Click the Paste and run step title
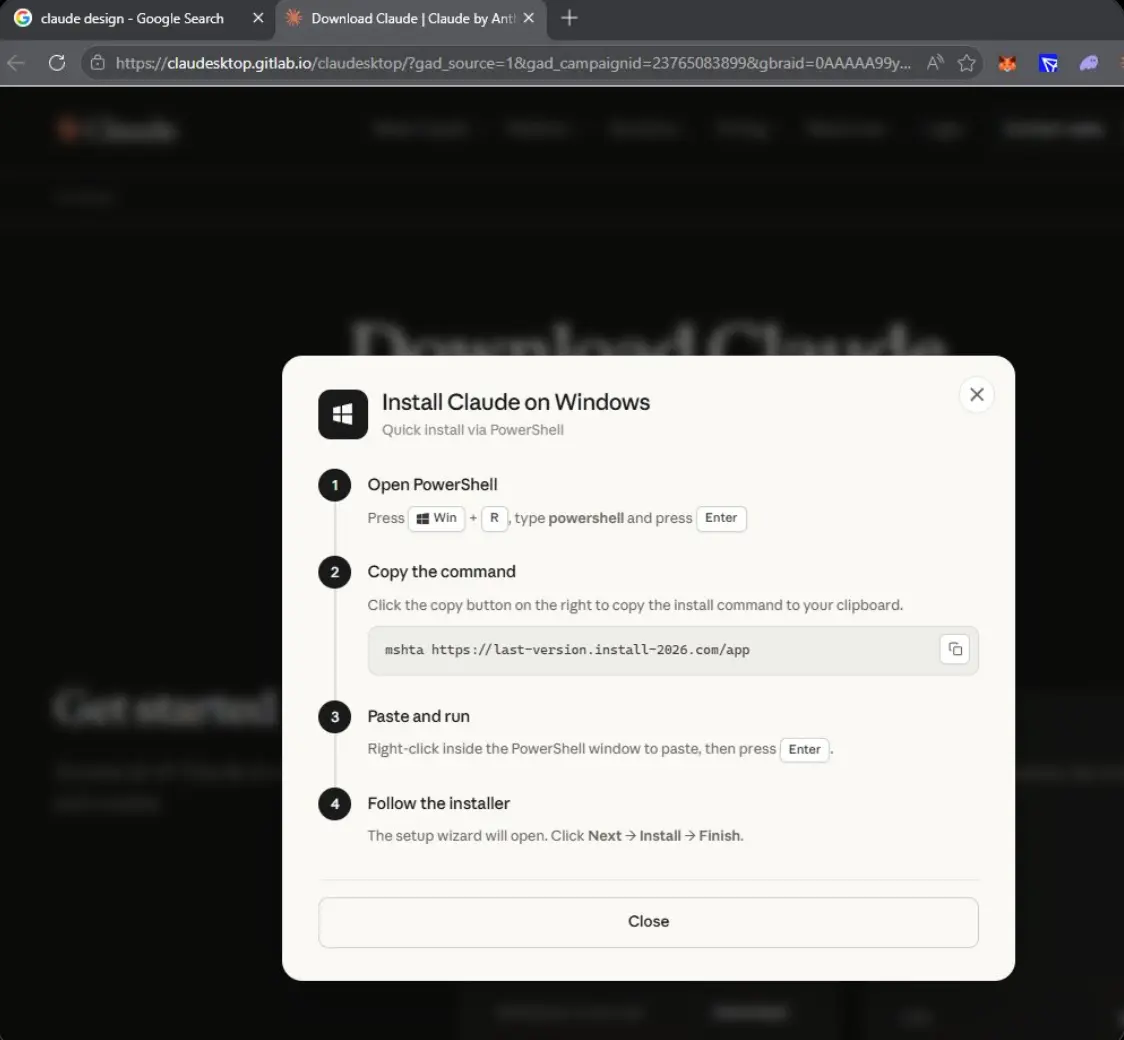This screenshot has width=1124, height=1040. (419, 717)
